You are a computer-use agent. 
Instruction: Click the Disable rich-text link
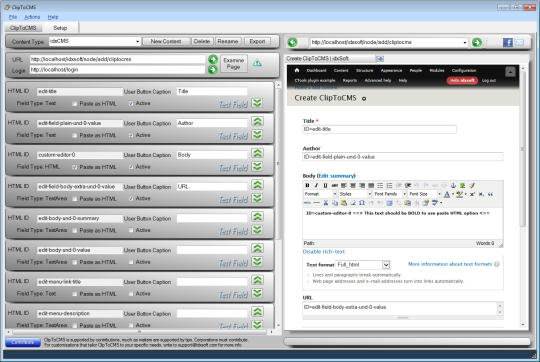323,252
